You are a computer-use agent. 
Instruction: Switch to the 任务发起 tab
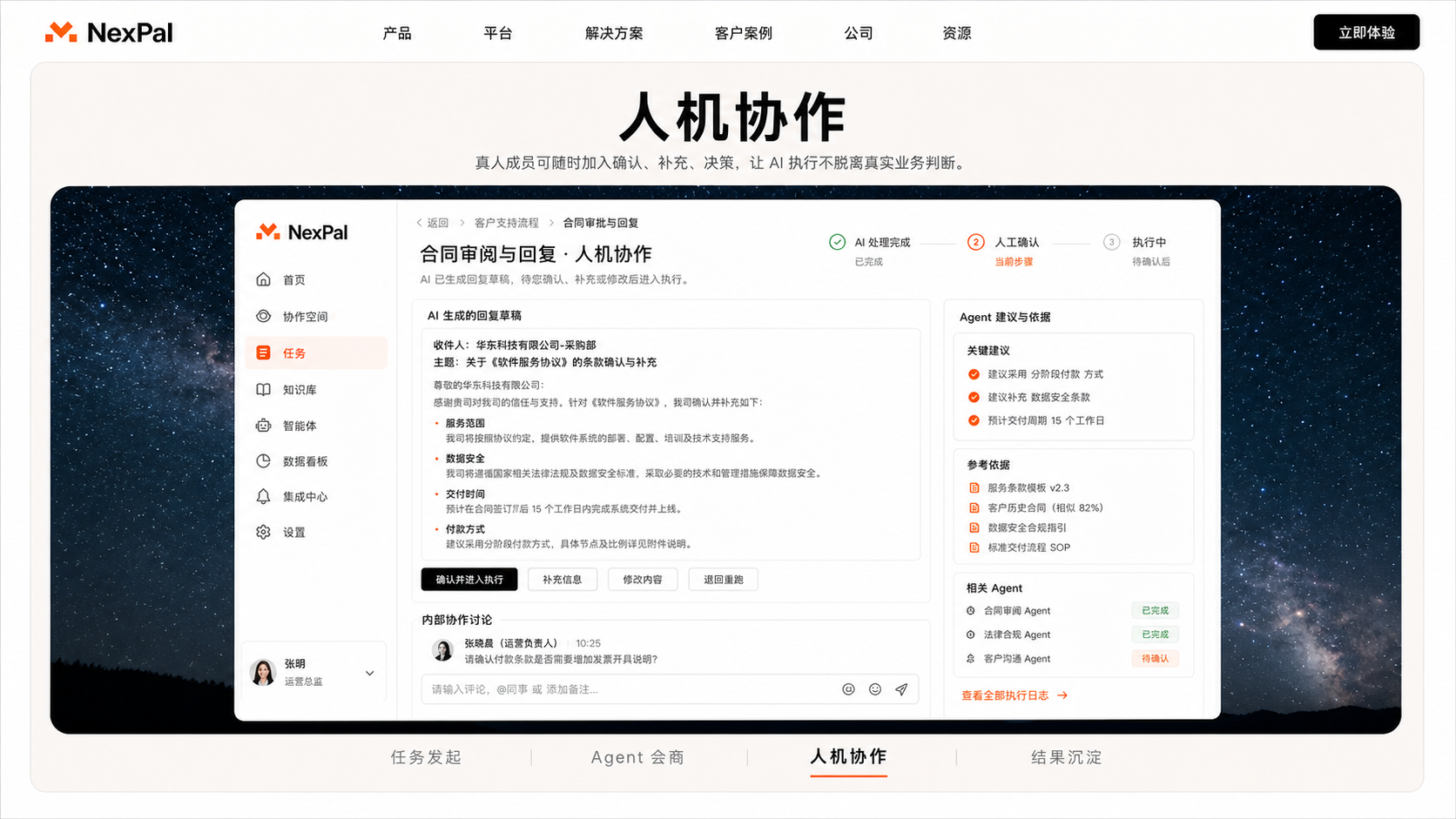point(426,757)
